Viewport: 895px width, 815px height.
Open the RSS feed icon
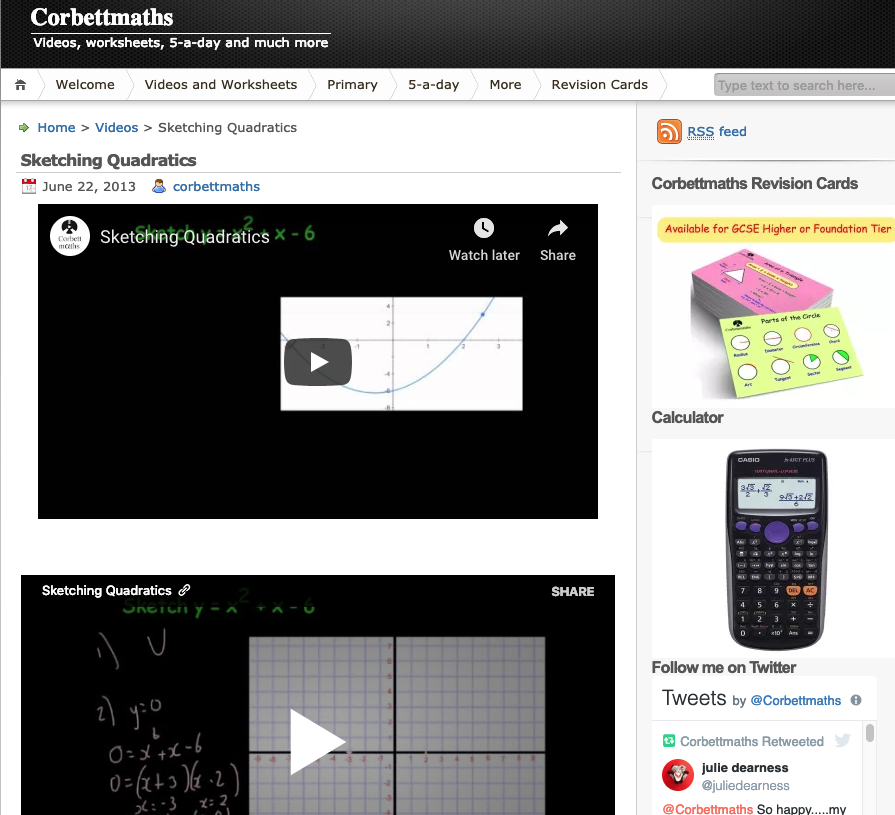(668, 131)
